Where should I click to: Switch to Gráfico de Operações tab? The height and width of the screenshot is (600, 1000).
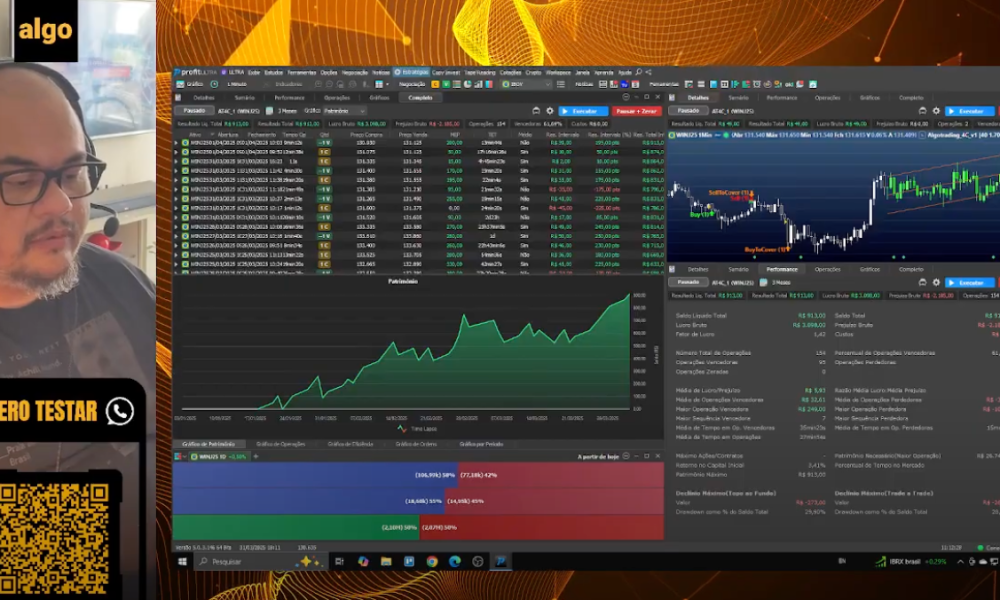point(280,443)
